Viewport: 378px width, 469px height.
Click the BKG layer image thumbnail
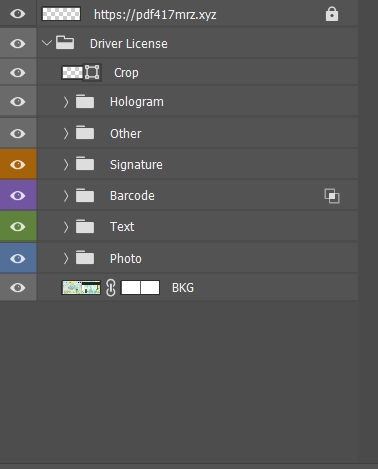[81, 288]
